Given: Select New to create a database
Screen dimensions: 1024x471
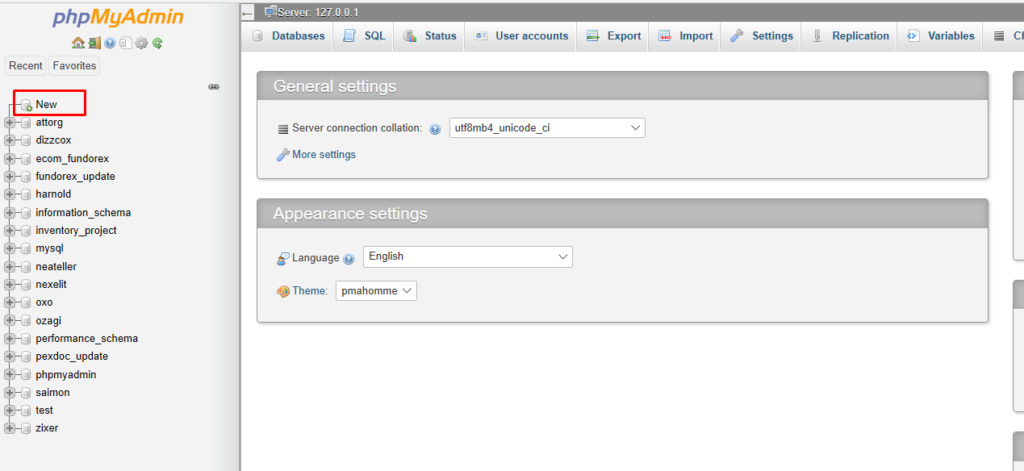Looking at the screenshot, I should [x=46, y=105].
